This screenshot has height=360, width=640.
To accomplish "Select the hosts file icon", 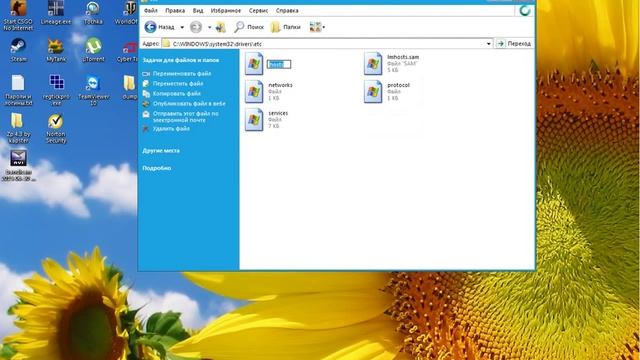I will point(254,64).
